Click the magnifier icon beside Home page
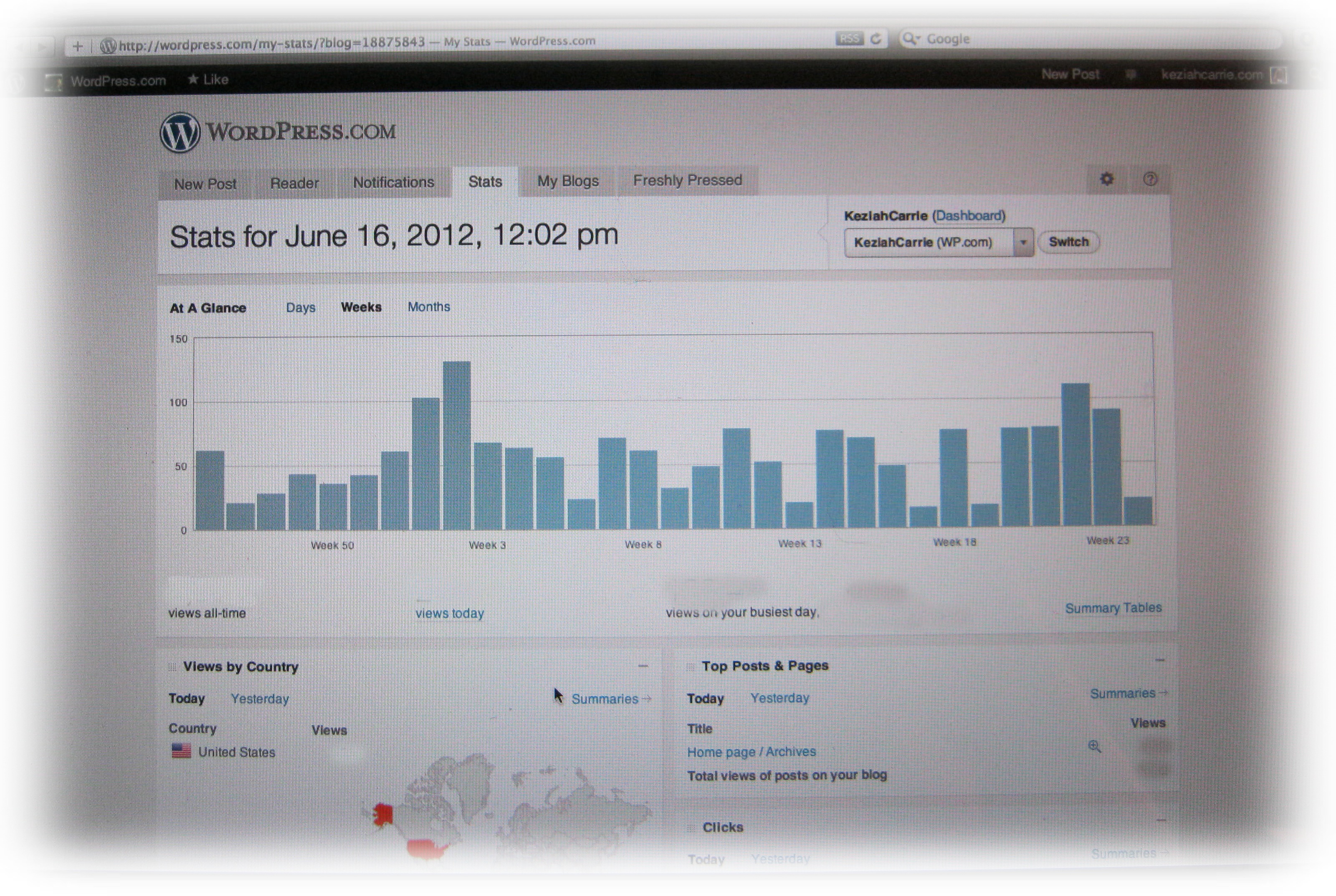 1093,746
